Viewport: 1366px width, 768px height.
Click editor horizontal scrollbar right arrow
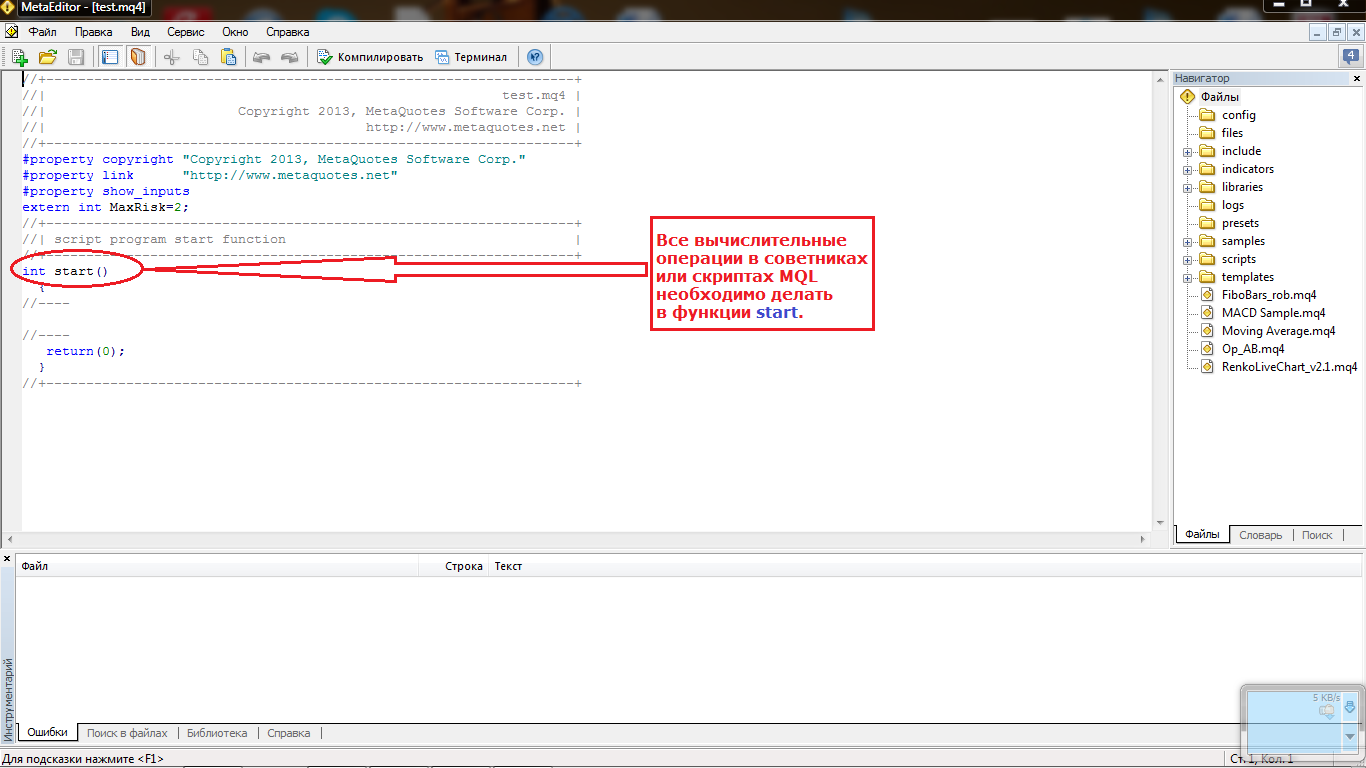tap(1143, 538)
